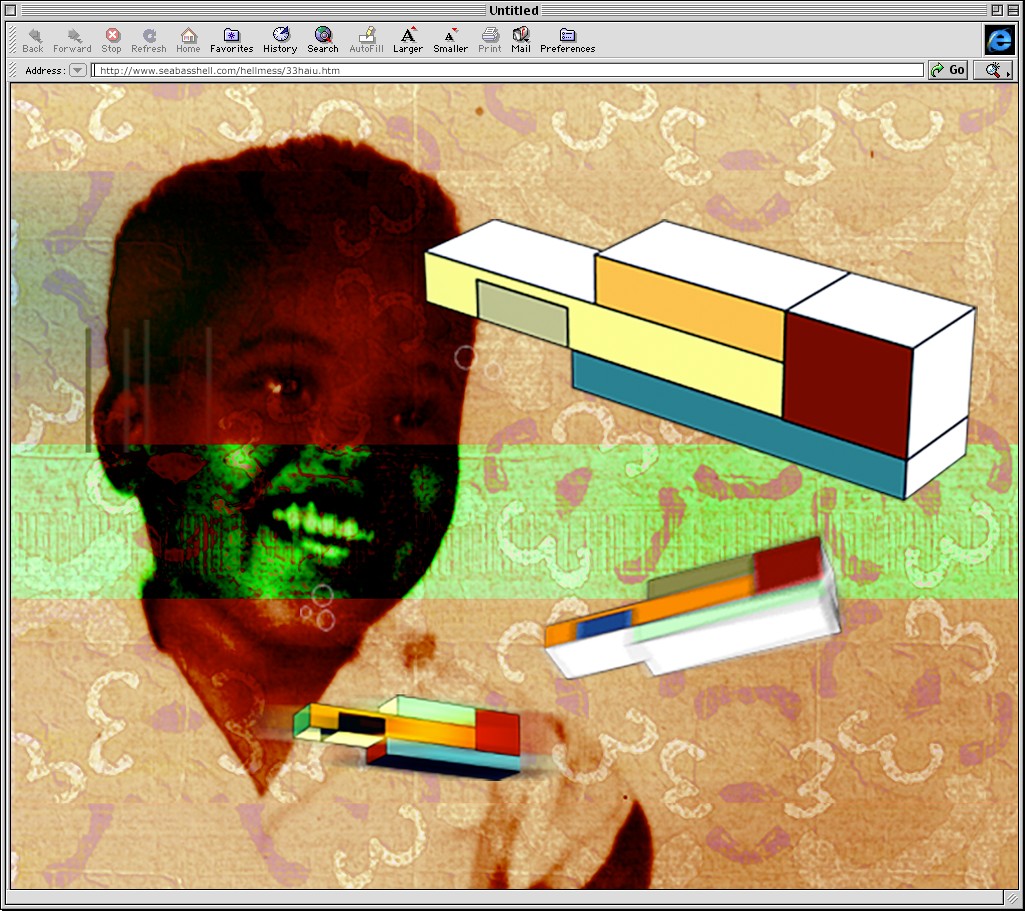1025x911 pixels.
Task: Expand the Address dropdown arrow
Action: tap(77, 71)
